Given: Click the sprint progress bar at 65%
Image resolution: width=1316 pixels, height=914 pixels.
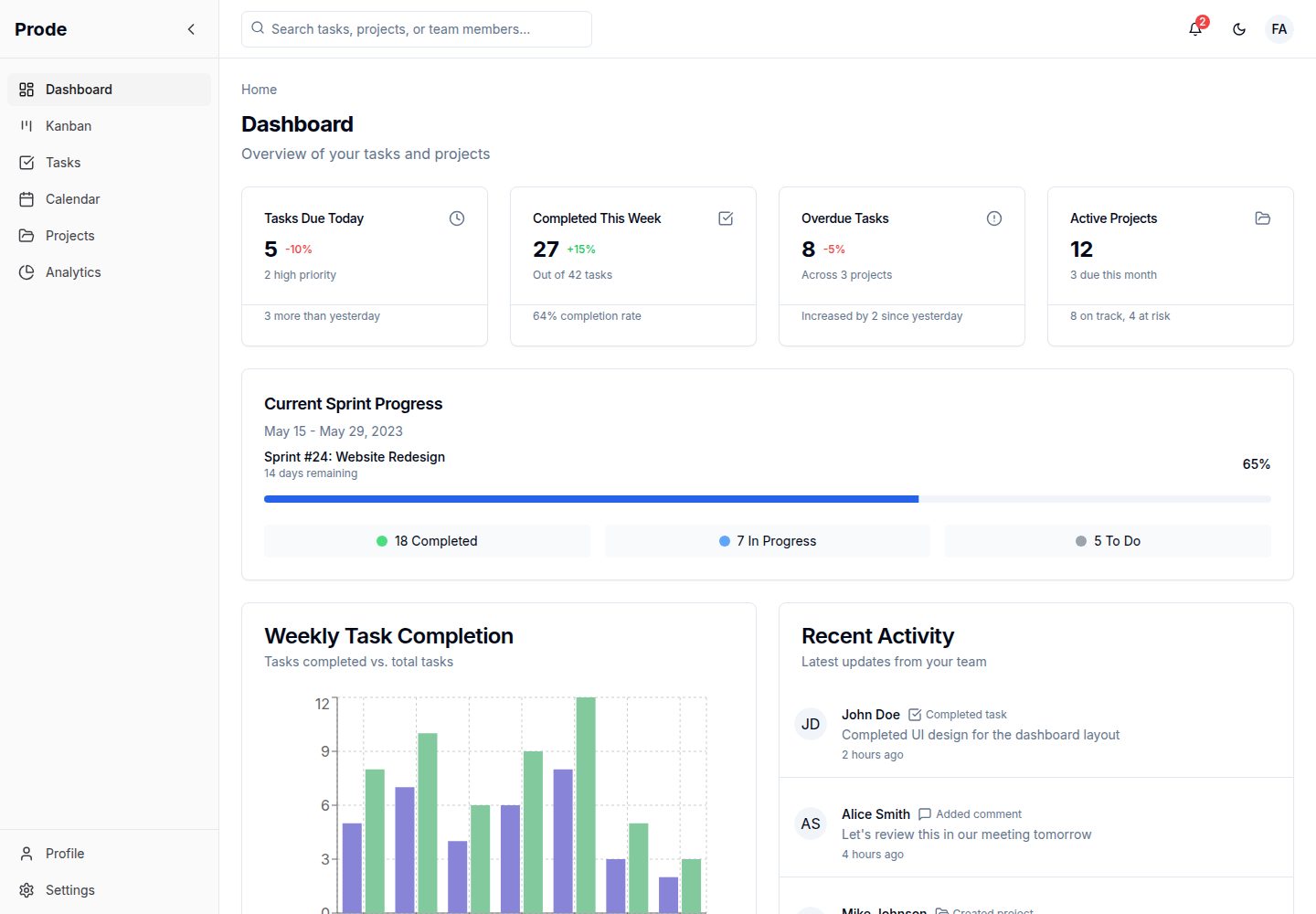Looking at the screenshot, I should click(768, 499).
